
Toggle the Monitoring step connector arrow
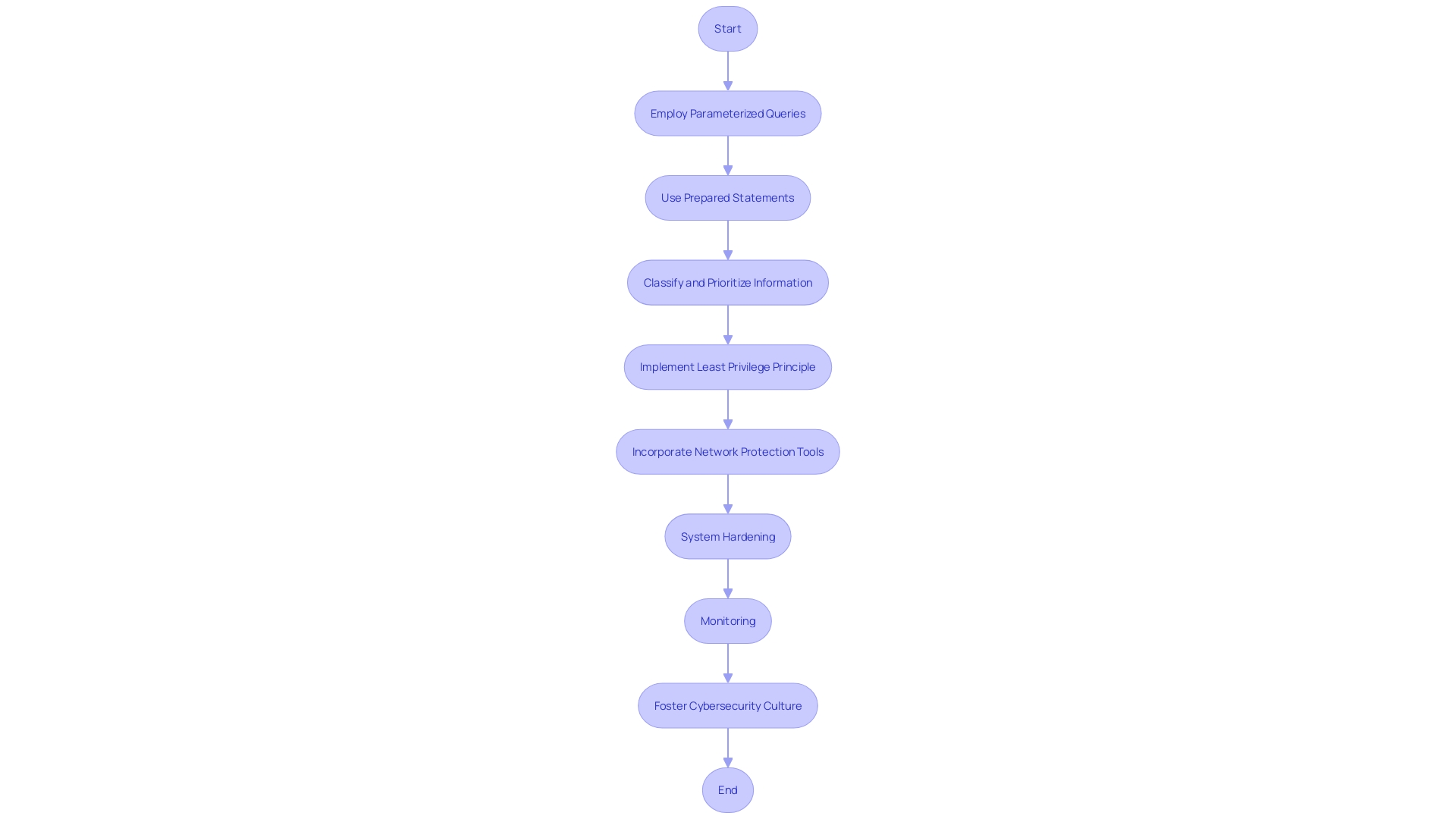point(728,663)
